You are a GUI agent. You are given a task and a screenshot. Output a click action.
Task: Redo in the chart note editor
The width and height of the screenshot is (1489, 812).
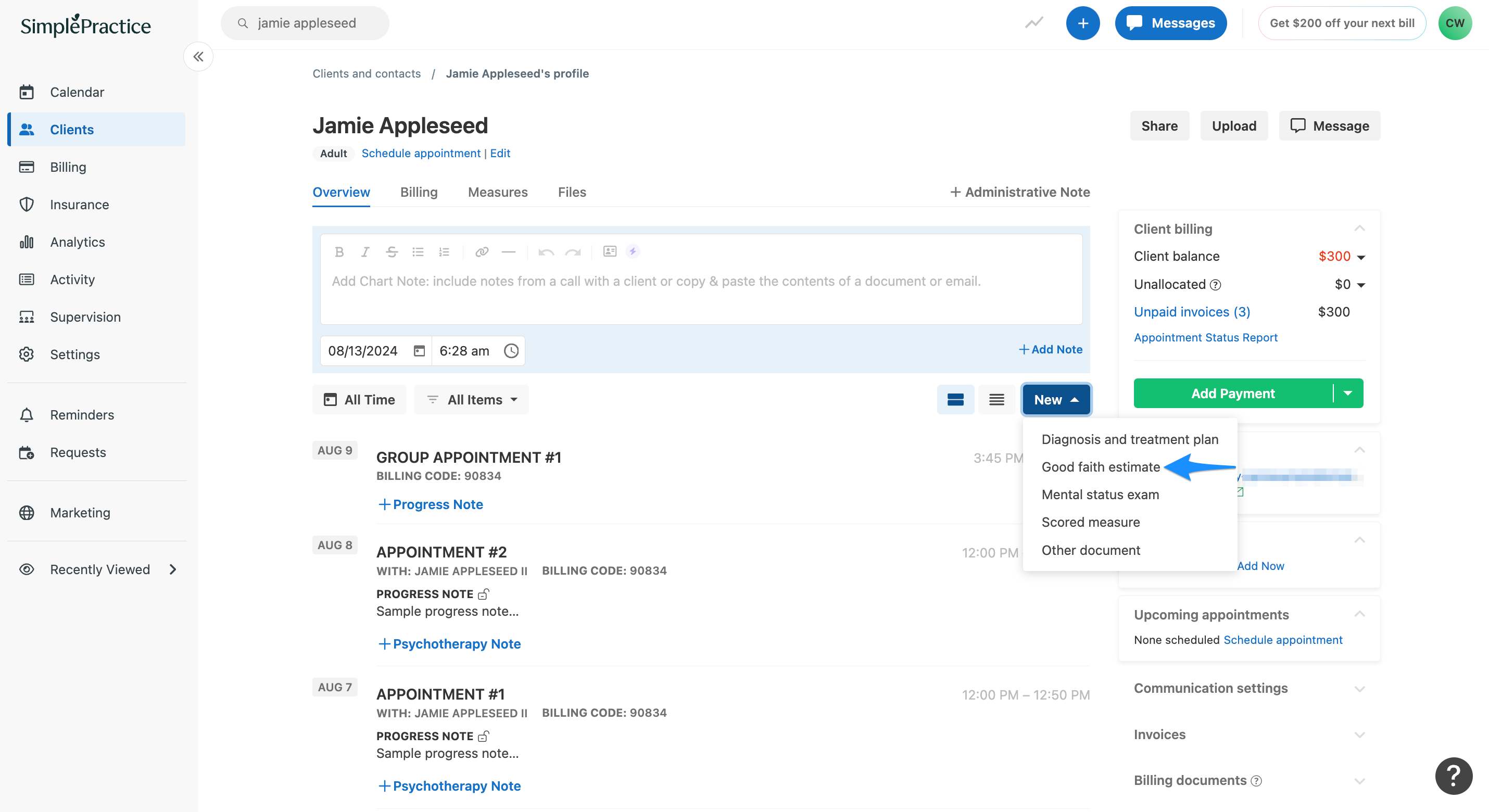point(573,251)
